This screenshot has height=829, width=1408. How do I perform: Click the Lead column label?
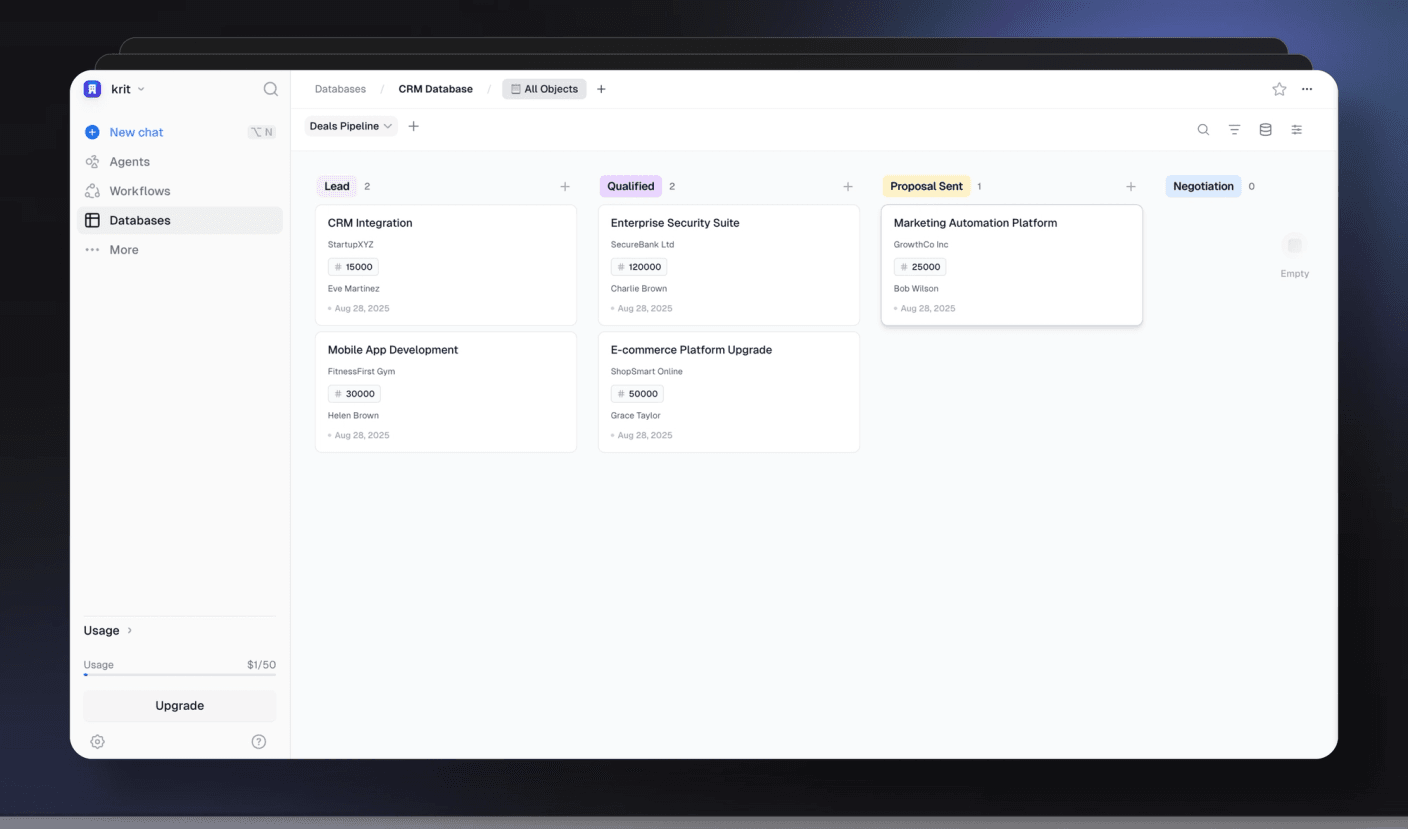coord(337,186)
